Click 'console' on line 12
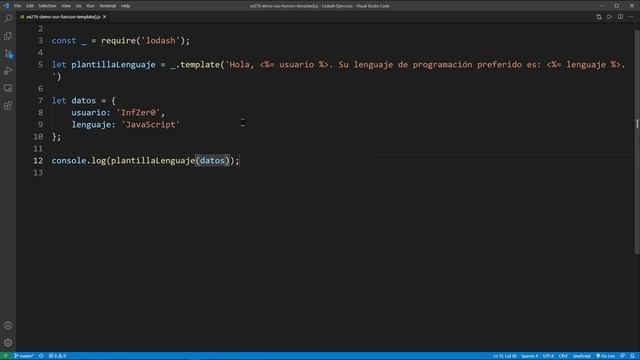The image size is (640, 360). coord(69,161)
